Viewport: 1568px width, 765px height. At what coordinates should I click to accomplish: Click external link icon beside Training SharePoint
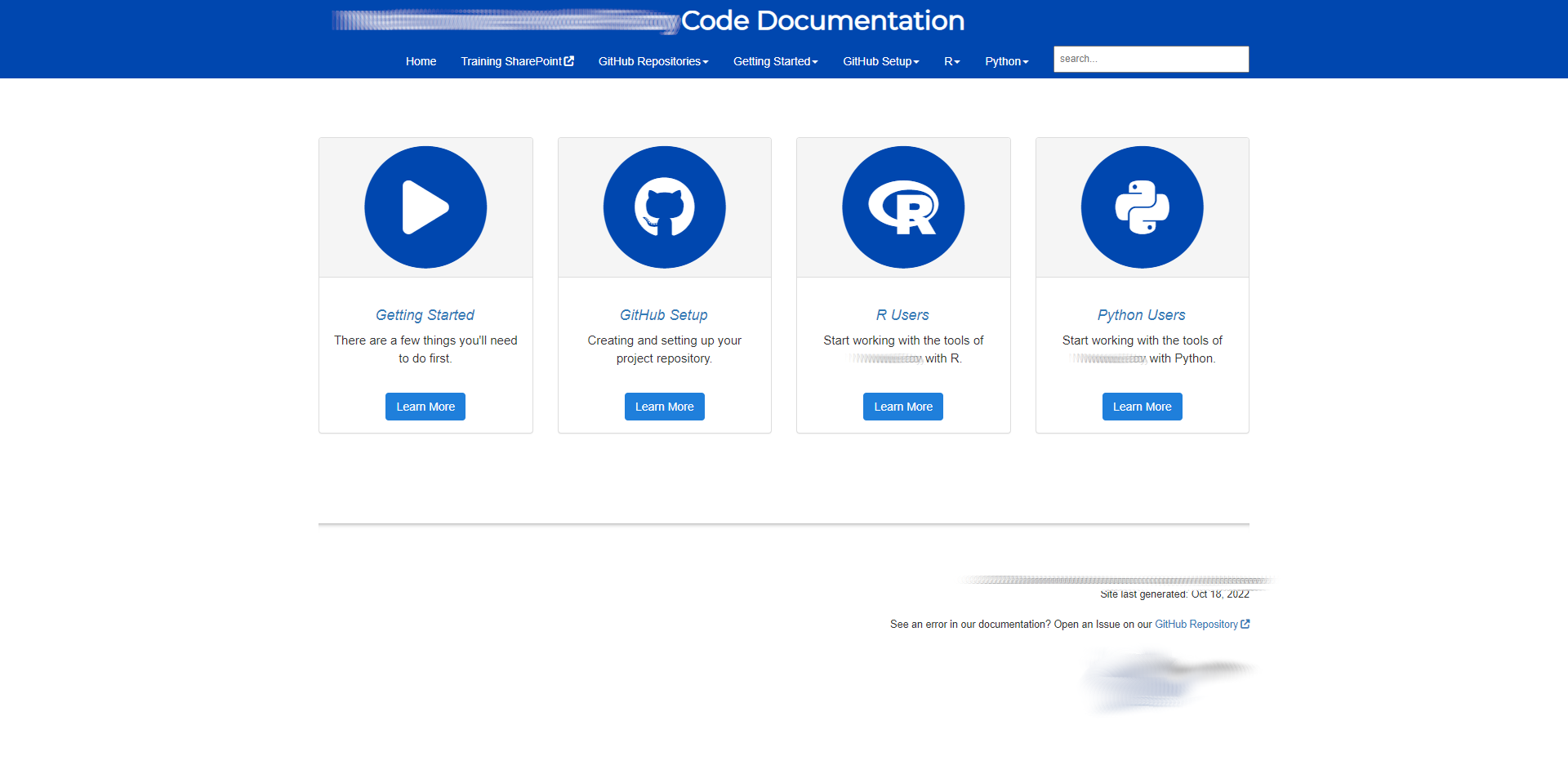569,61
